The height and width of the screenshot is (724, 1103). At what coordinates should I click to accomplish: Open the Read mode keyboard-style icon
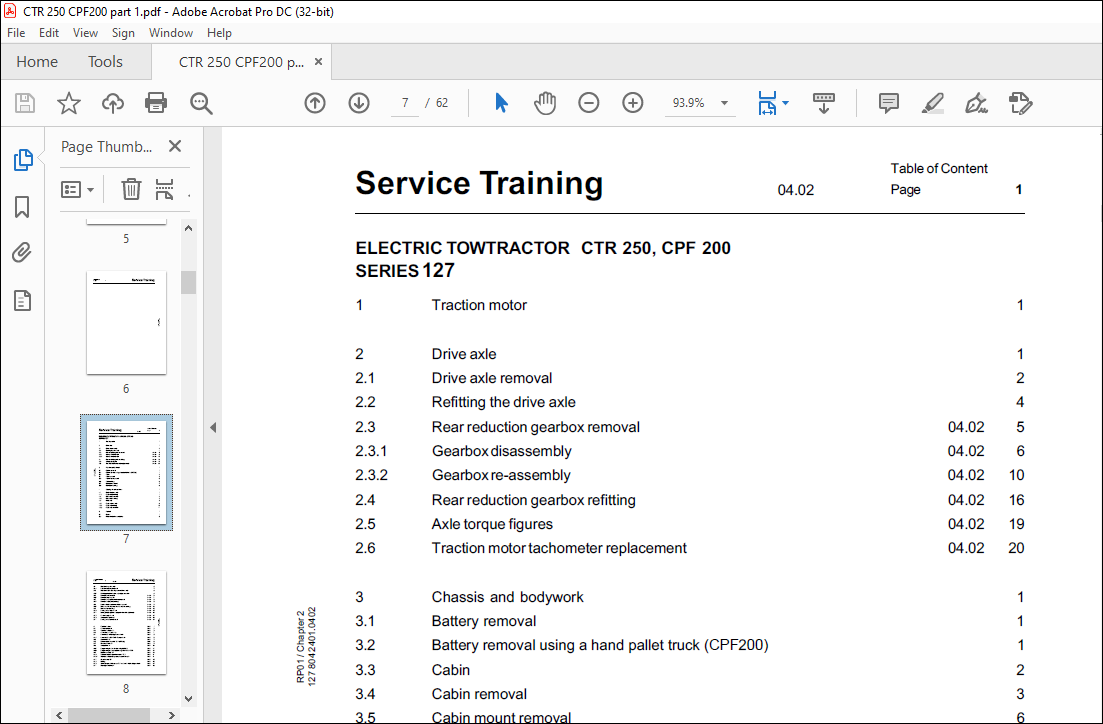824,103
